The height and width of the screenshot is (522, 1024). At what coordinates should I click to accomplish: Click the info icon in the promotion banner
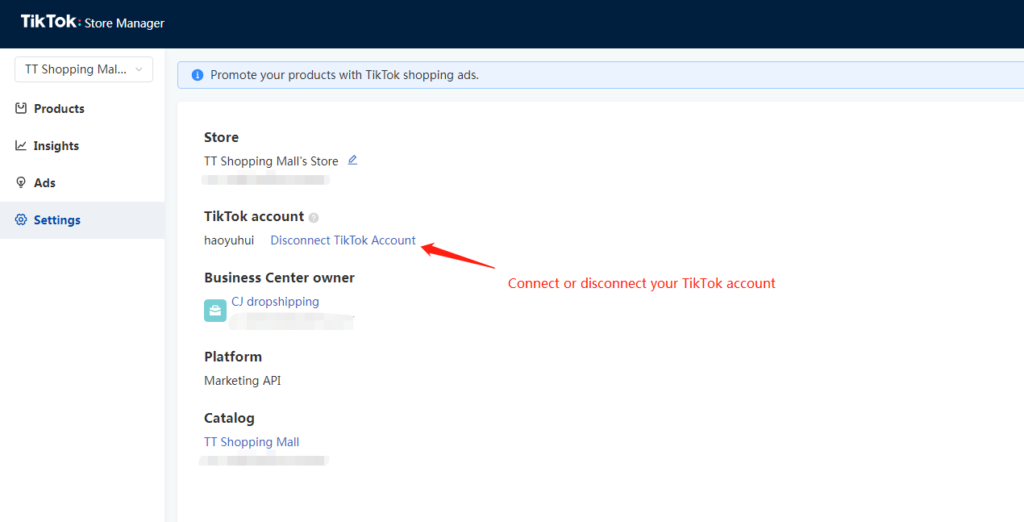197,75
